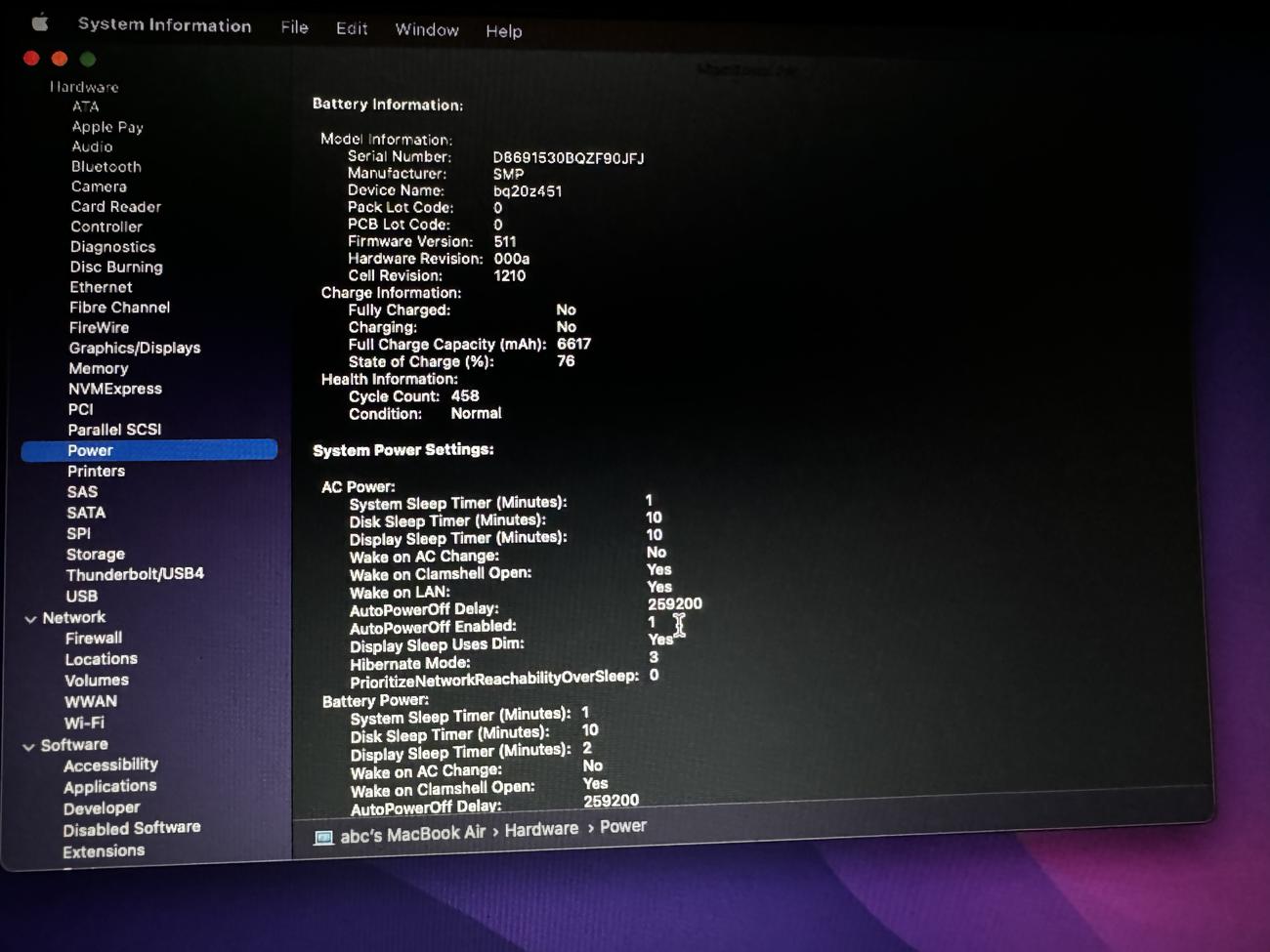Select ATA in the sidebar
The height and width of the screenshot is (952, 1270).
point(85,106)
